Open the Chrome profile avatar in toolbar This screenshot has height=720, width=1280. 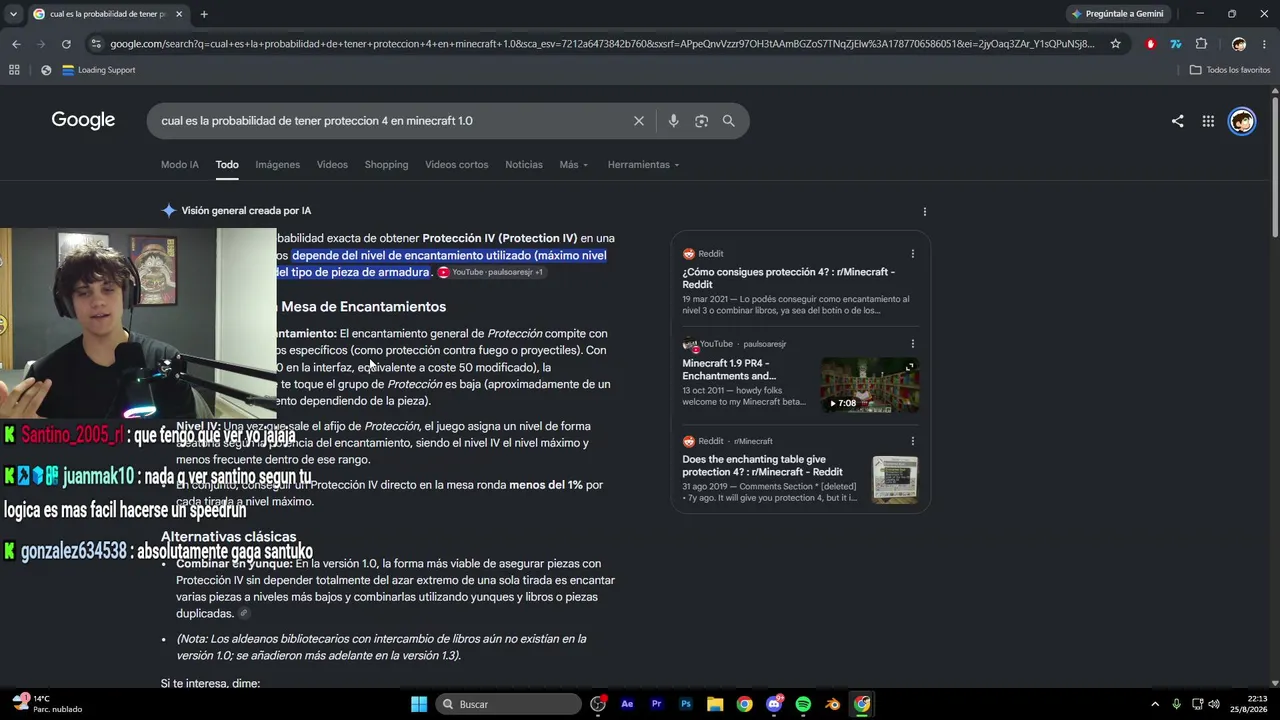click(x=1239, y=44)
